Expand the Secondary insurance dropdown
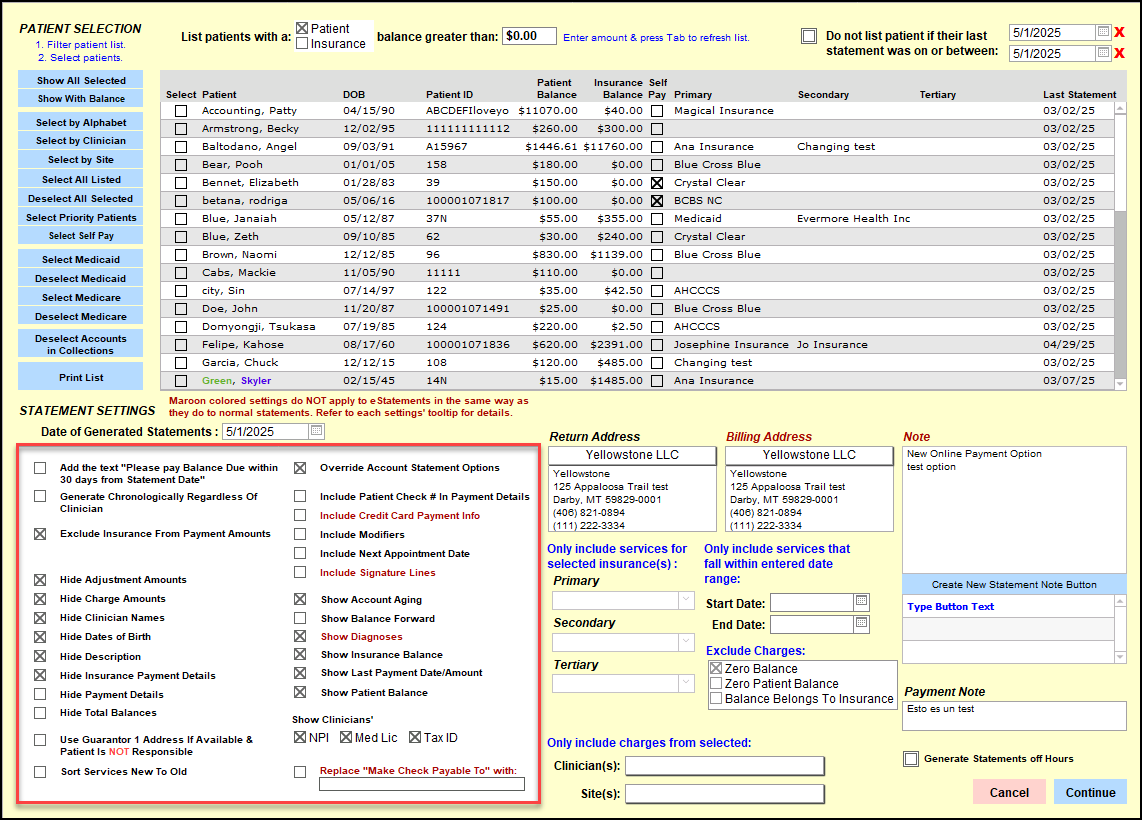This screenshot has height=820, width=1142. (686, 642)
